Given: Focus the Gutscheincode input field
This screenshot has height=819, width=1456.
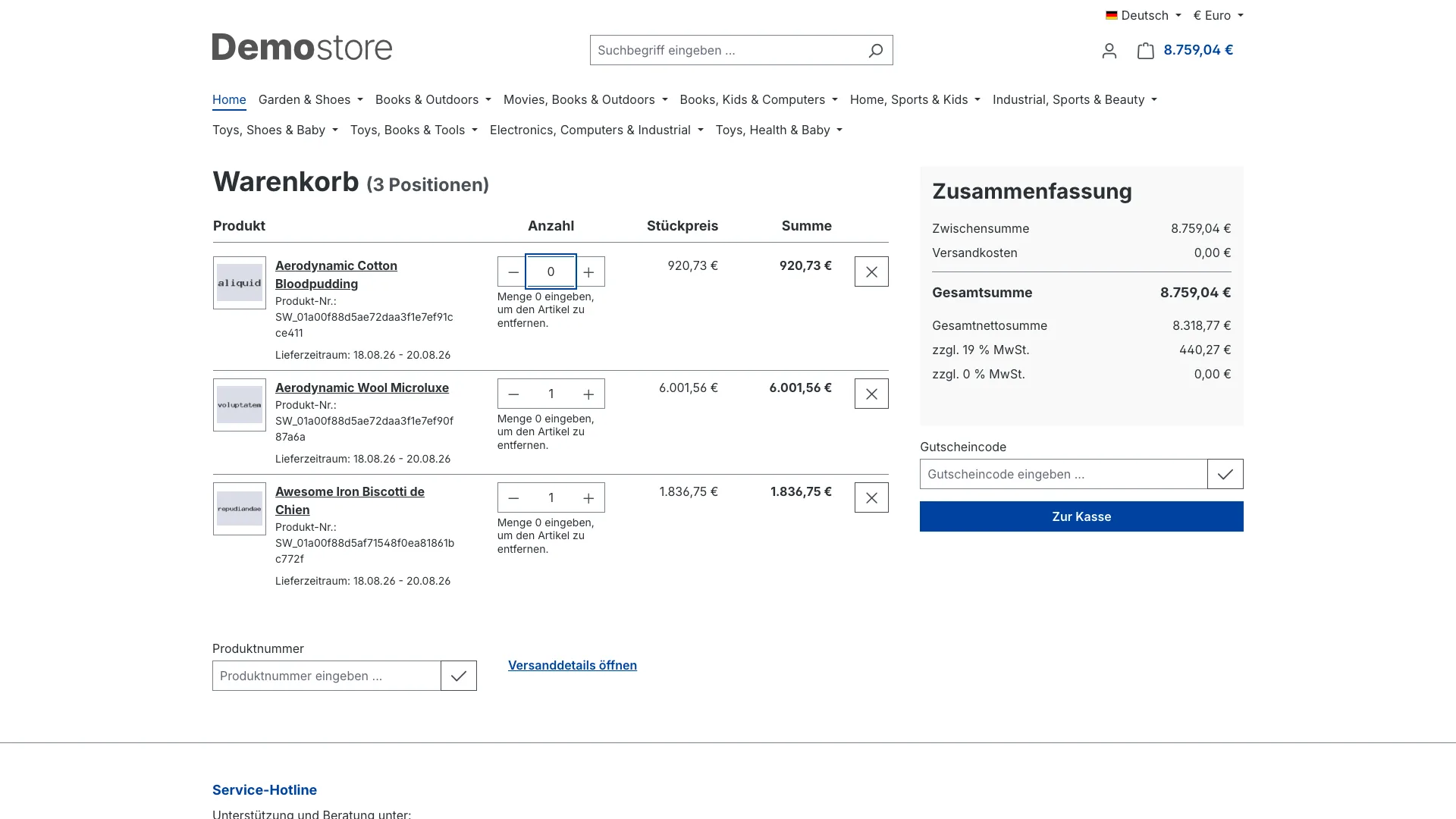Looking at the screenshot, I should point(1063,474).
